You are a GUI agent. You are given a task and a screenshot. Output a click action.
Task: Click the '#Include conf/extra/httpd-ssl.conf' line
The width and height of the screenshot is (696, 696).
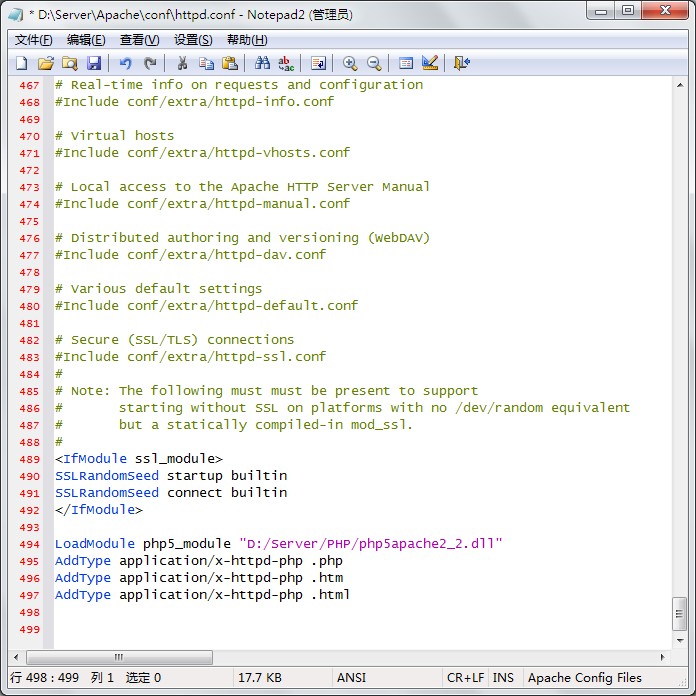point(190,357)
